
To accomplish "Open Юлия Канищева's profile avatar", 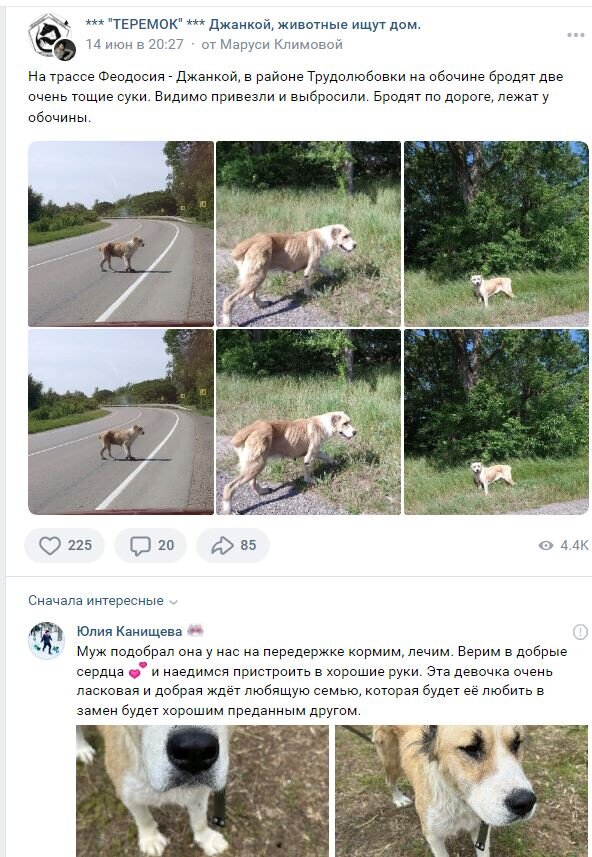I will pyautogui.click(x=46, y=641).
